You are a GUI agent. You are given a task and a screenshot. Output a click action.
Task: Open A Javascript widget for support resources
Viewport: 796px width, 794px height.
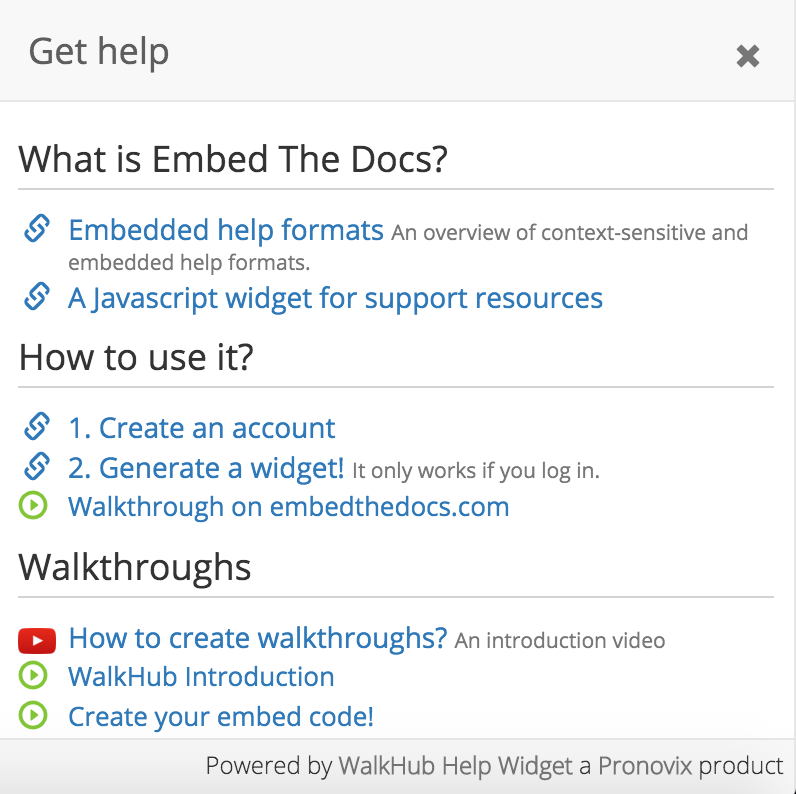point(335,298)
